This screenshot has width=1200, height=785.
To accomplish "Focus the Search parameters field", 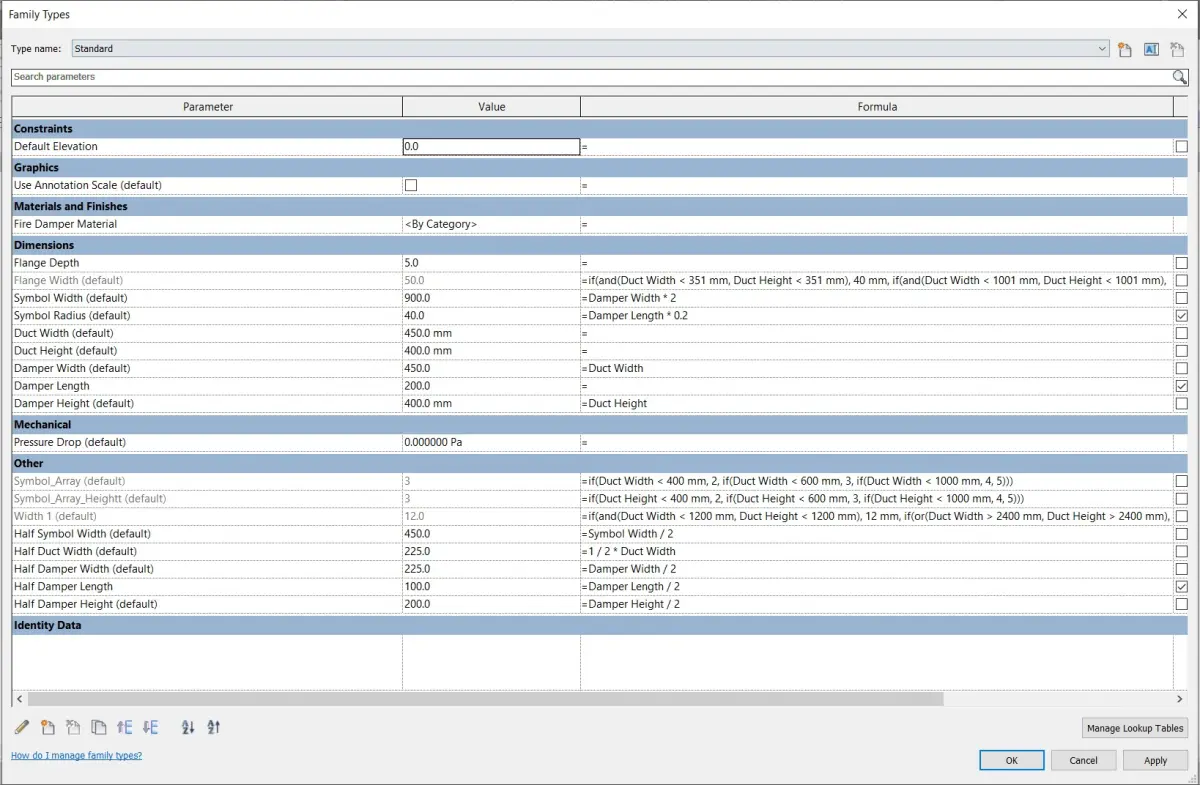I will (590, 77).
